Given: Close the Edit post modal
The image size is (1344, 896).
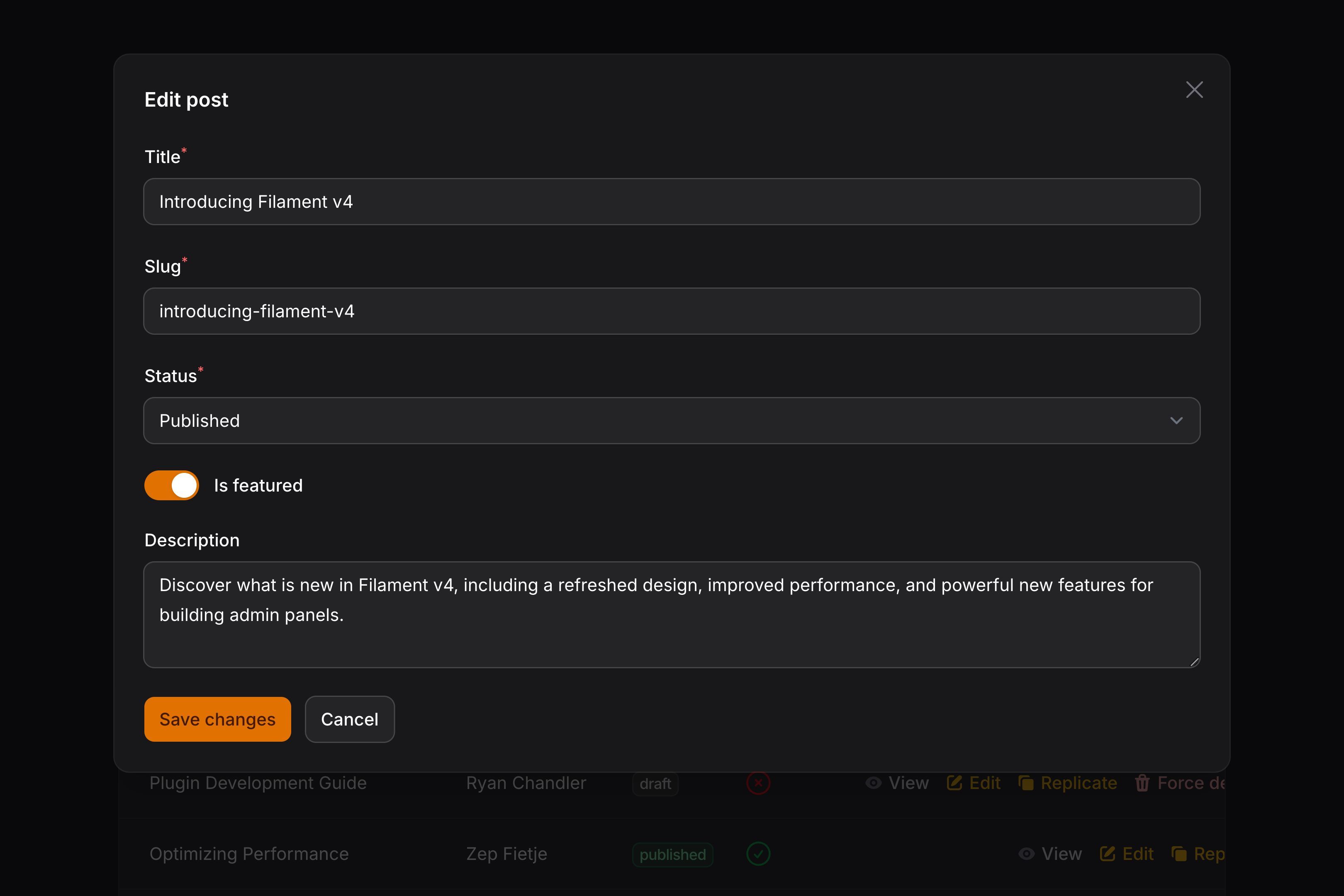Looking at the screenshot, I should [x=1194, y=90].
